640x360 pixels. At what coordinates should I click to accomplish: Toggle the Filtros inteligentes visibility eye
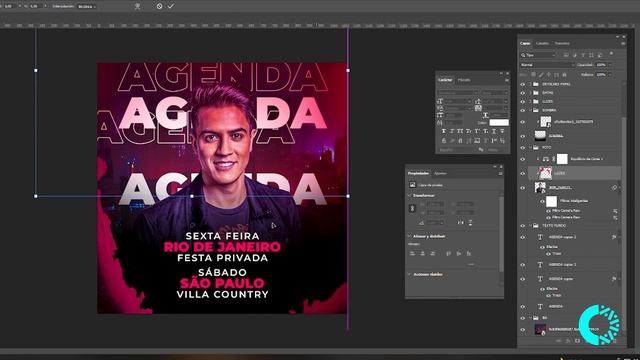coord(542,201)
